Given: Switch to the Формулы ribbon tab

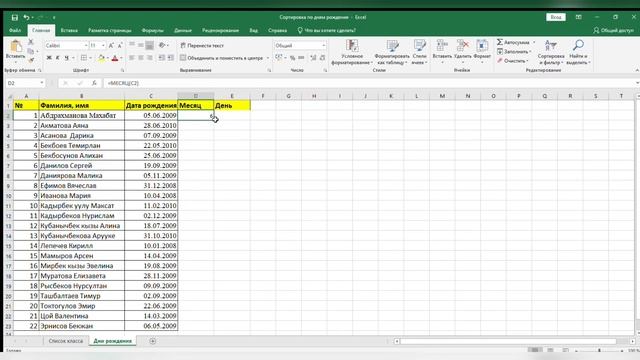Looking at the screenshot, I should pos(153,30).
